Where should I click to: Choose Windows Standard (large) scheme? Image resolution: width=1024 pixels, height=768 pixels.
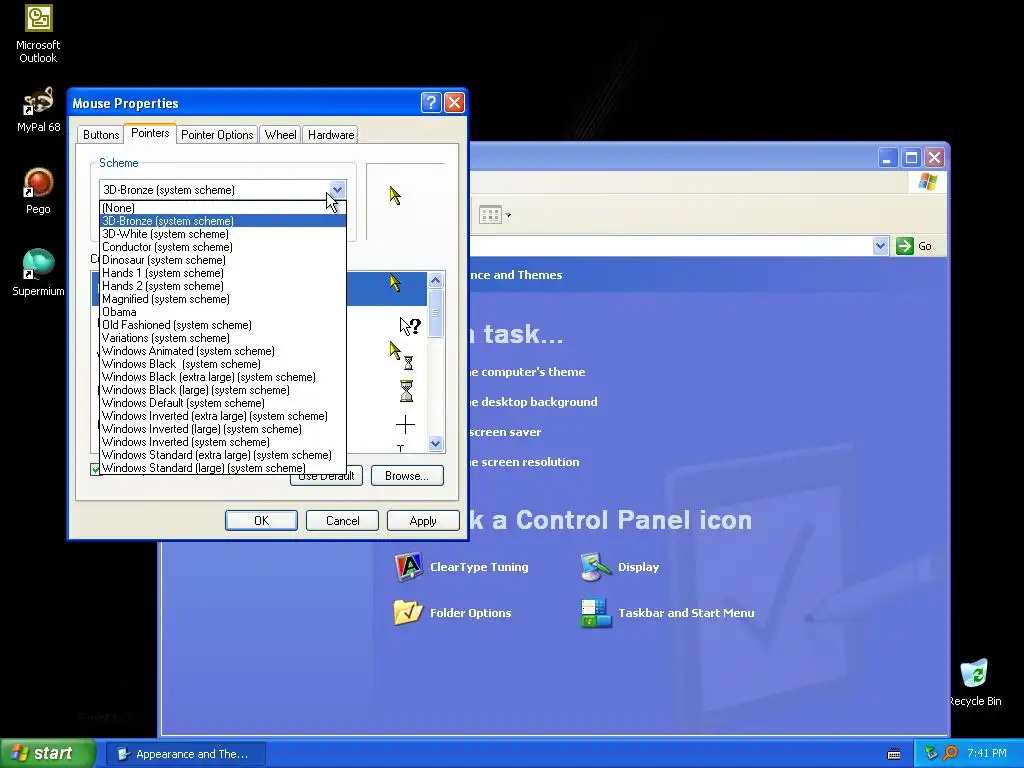click(x=223, y=468)
